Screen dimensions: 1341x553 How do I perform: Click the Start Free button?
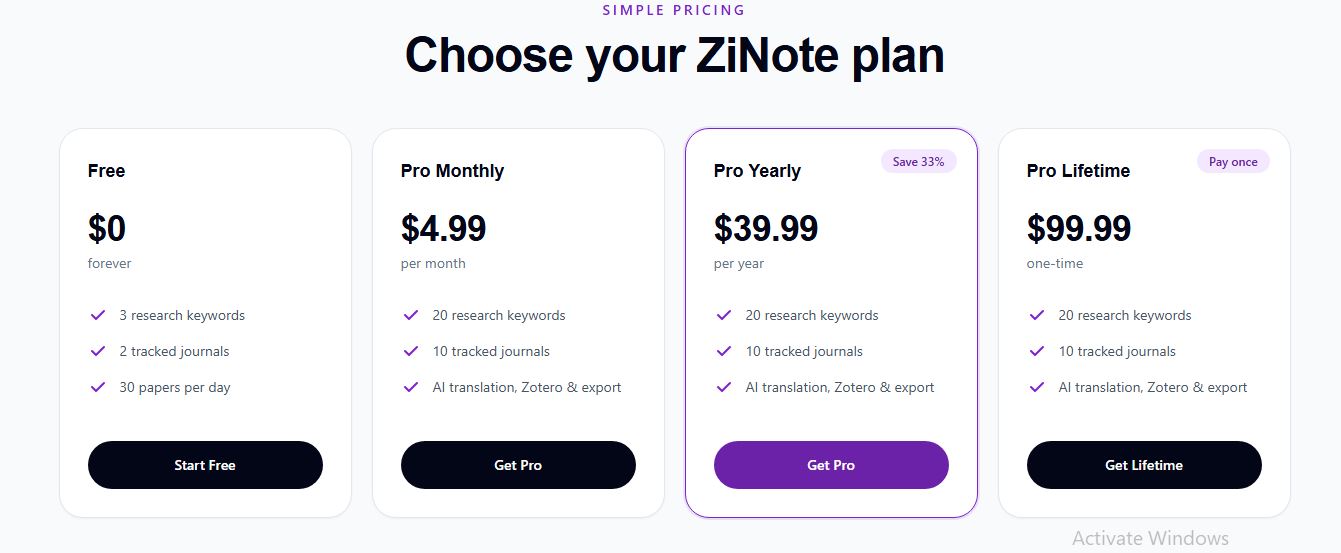tap(205, 465)
